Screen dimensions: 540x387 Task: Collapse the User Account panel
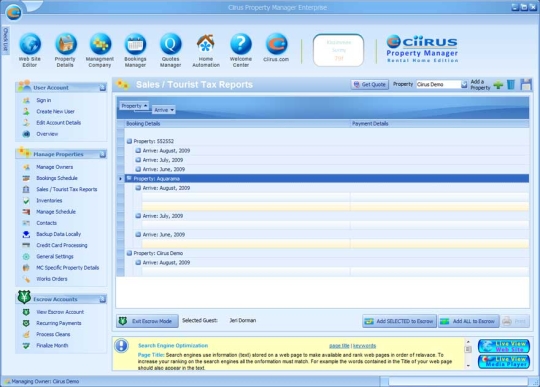pyautogui.click(x=103, y=88)
